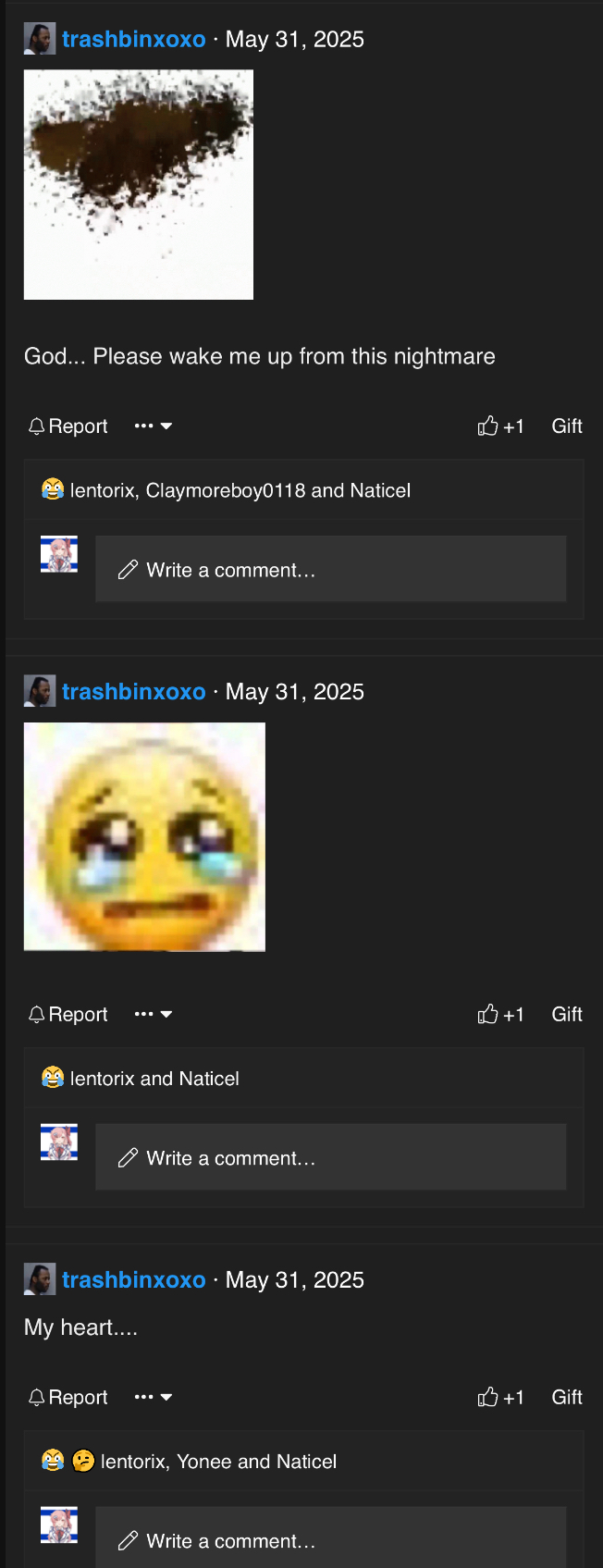Report the "My heart...." post
Screen dimensions: 603x1568
point(68,1398)
